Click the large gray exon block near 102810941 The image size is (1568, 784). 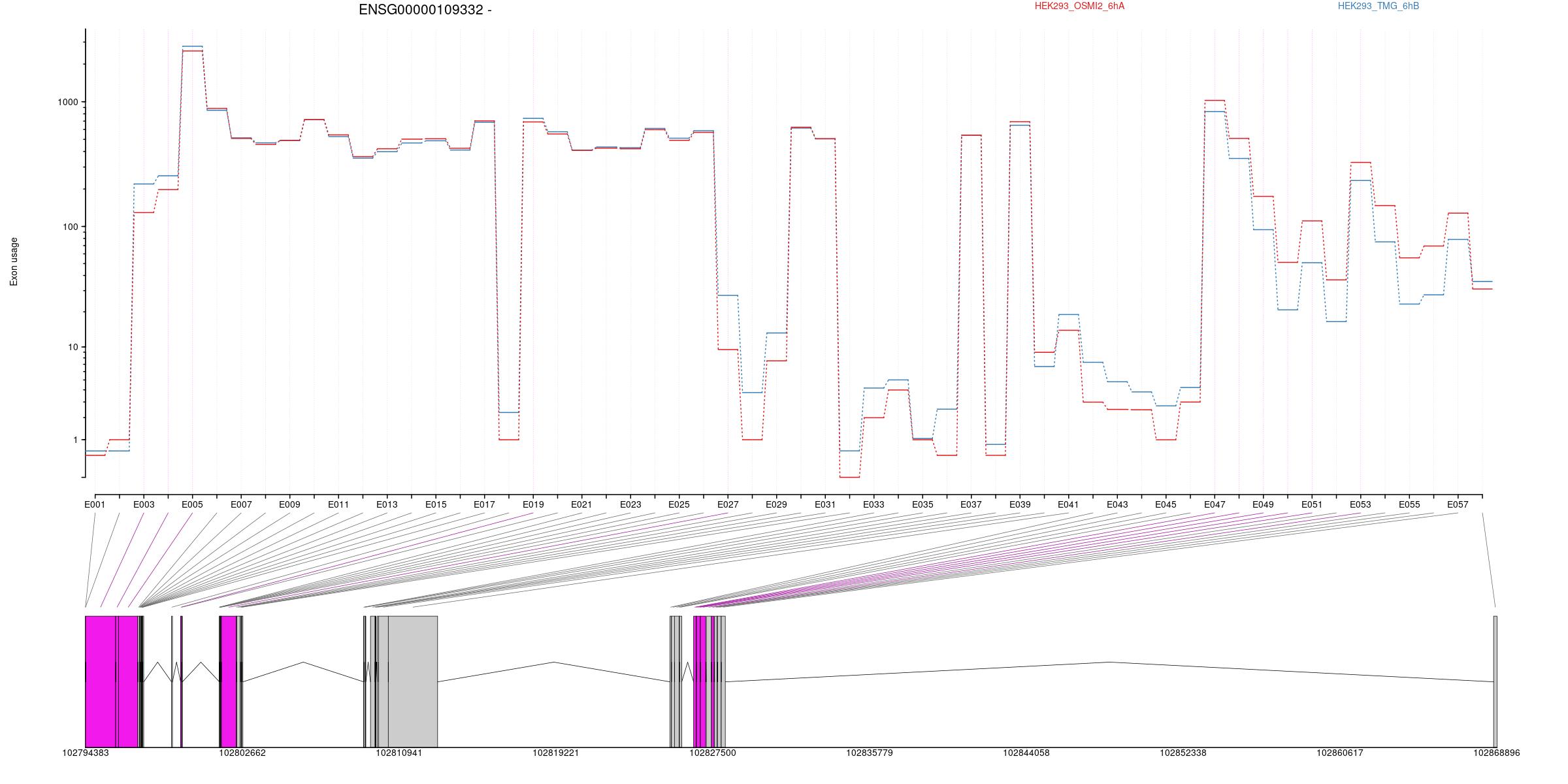tap(413, 681)
